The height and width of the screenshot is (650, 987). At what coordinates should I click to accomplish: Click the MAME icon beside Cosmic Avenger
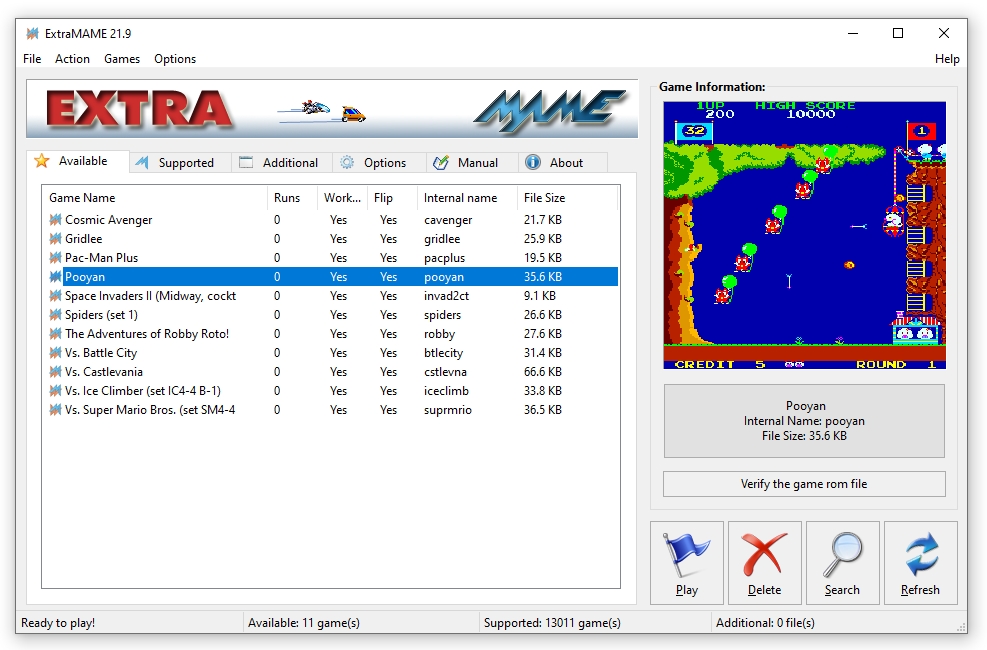click(x=56, y=220)
